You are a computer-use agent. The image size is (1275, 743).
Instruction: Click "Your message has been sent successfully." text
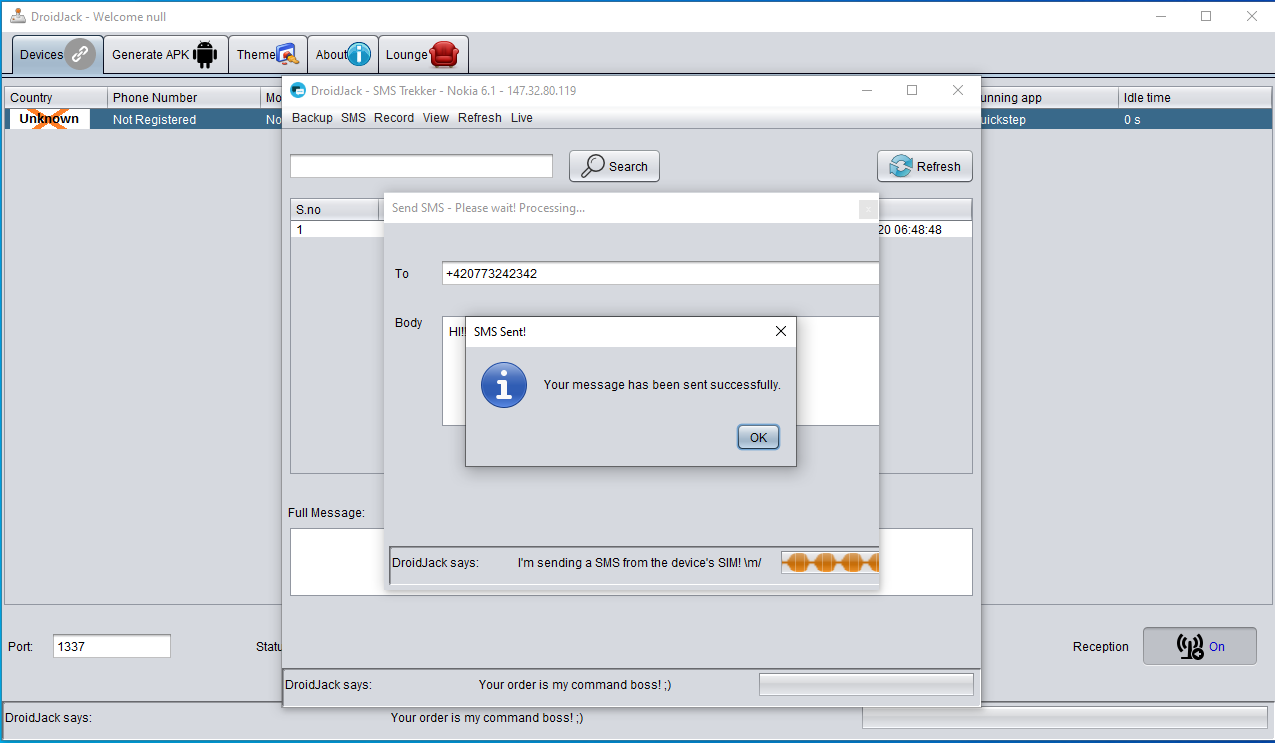pyautogui.click(x=662, y=385)
